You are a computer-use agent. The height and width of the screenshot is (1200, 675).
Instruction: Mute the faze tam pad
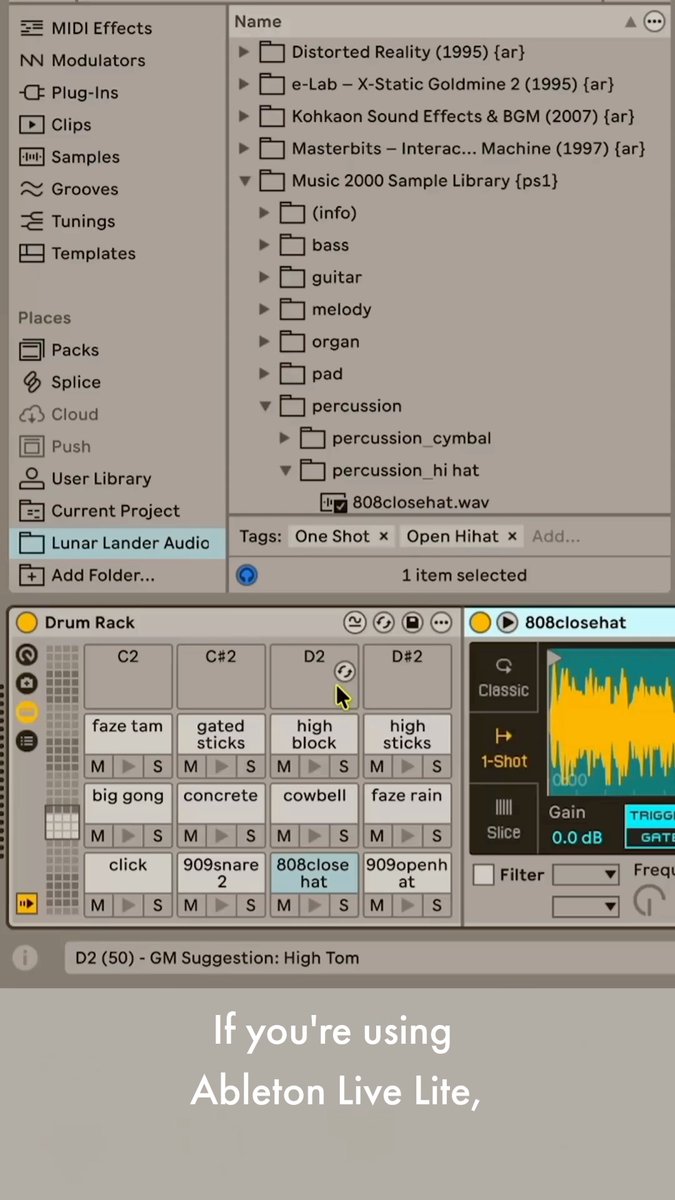97,767
